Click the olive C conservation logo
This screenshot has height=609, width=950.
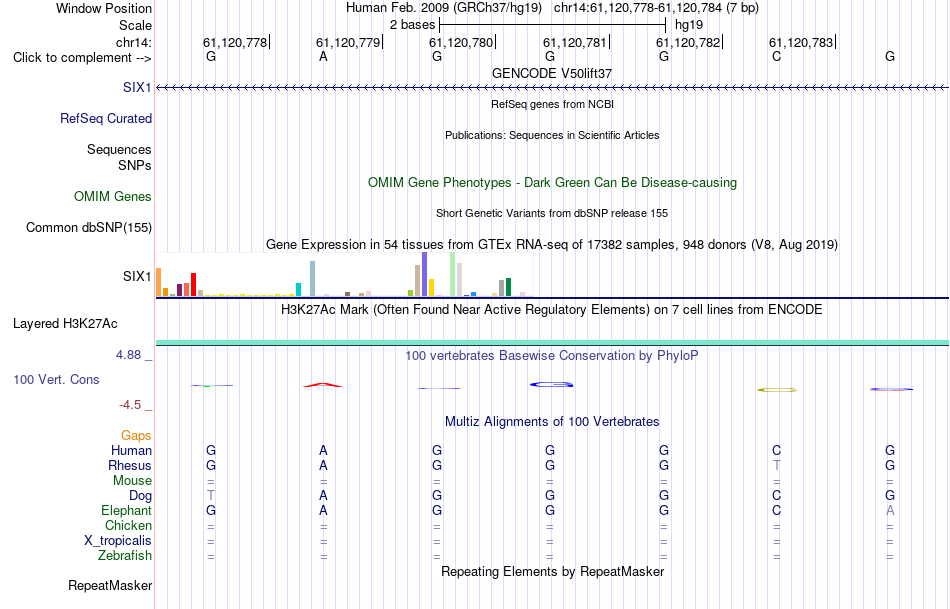point(777,390)
